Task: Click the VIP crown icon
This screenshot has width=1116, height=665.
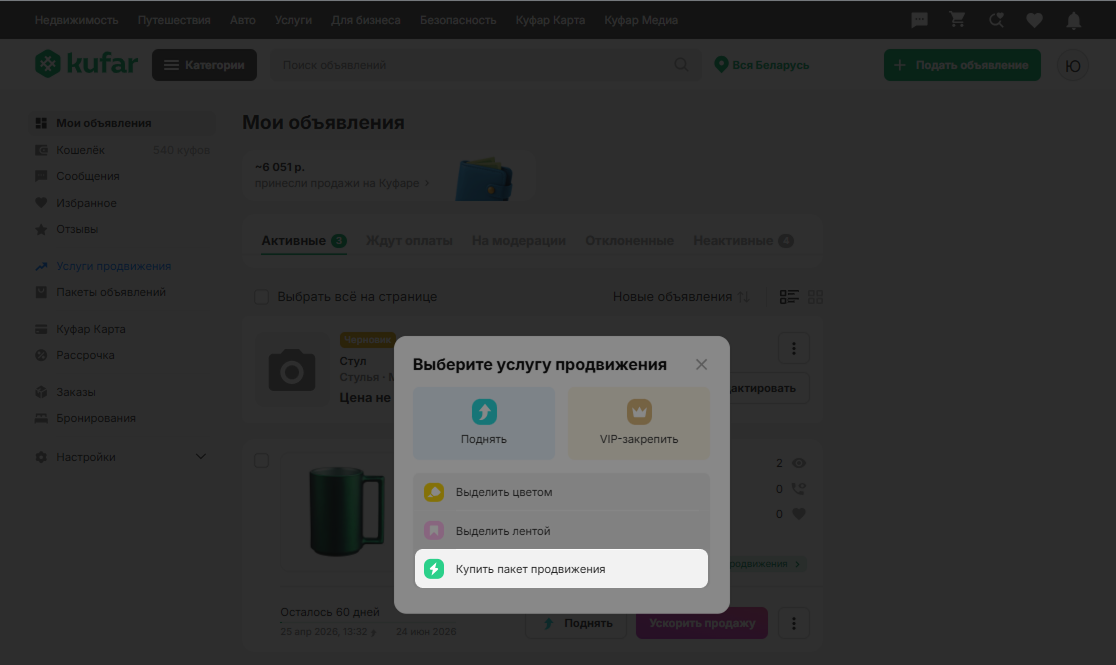Action: [639, 412]
